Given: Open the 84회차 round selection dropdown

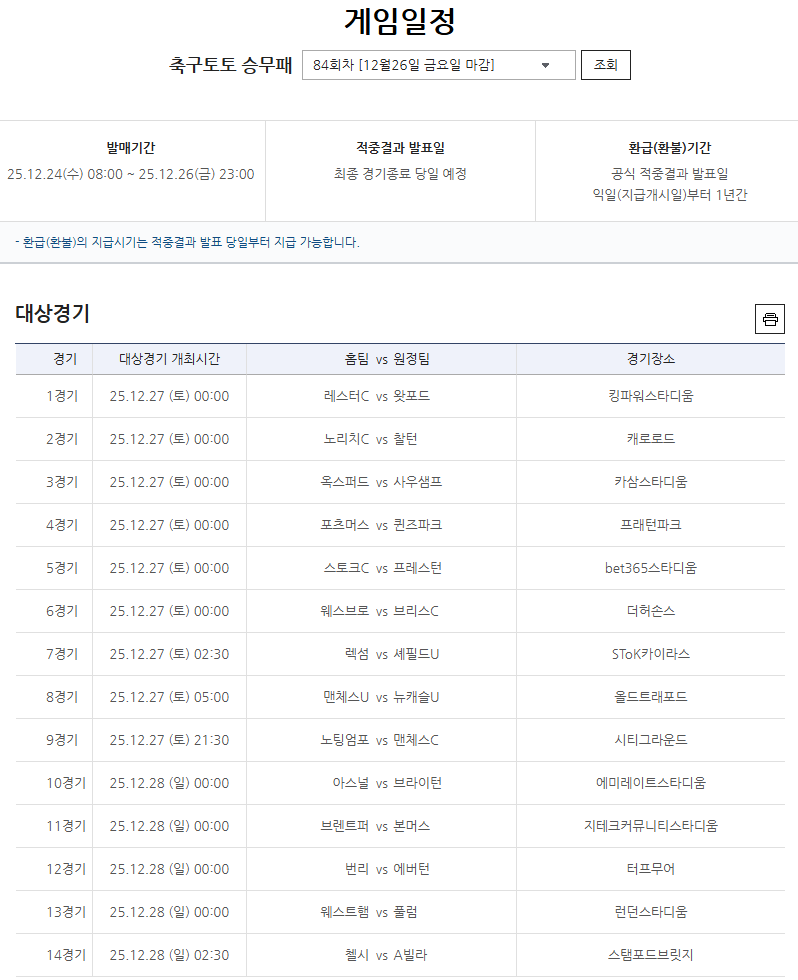Looking at the screenshot, I should (x=438, y=65).
